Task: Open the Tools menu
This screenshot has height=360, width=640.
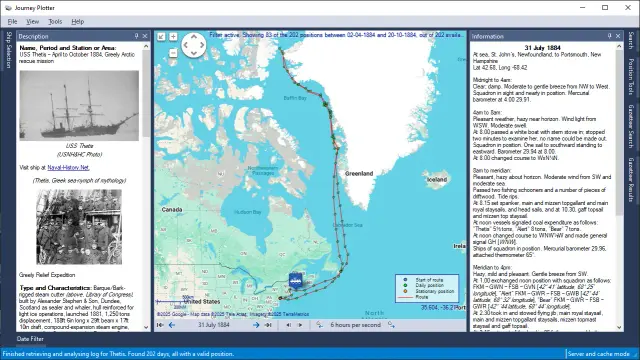Action: coord(55,22)
